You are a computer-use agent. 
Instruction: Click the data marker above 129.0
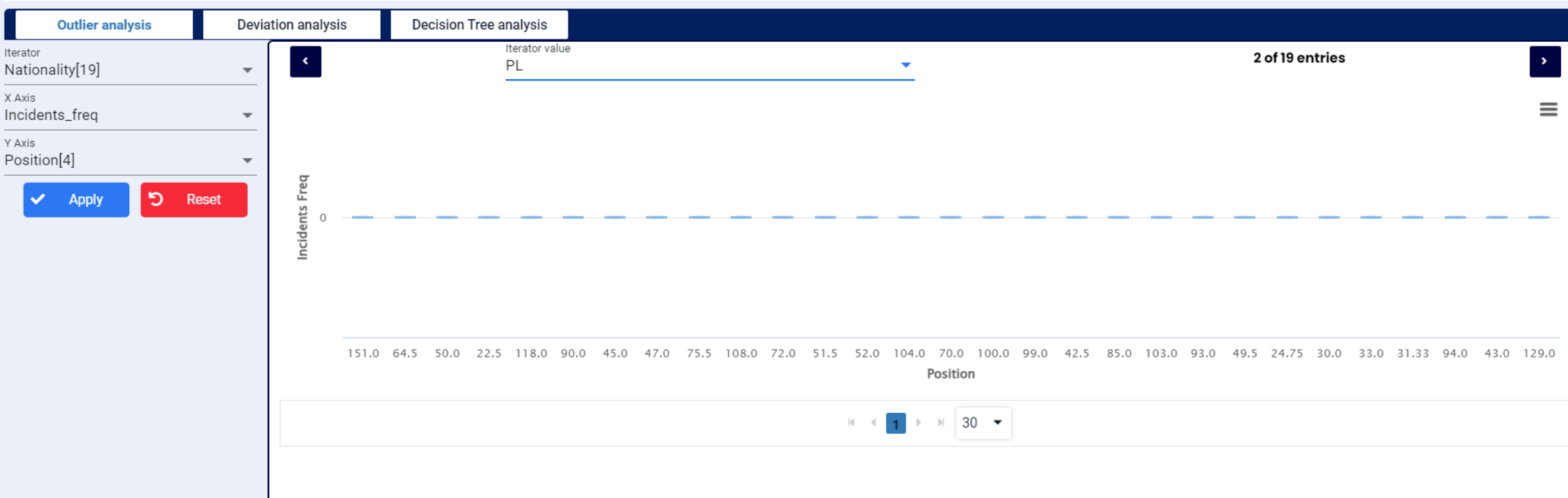pyautogui.click(x=1539, y=217)
